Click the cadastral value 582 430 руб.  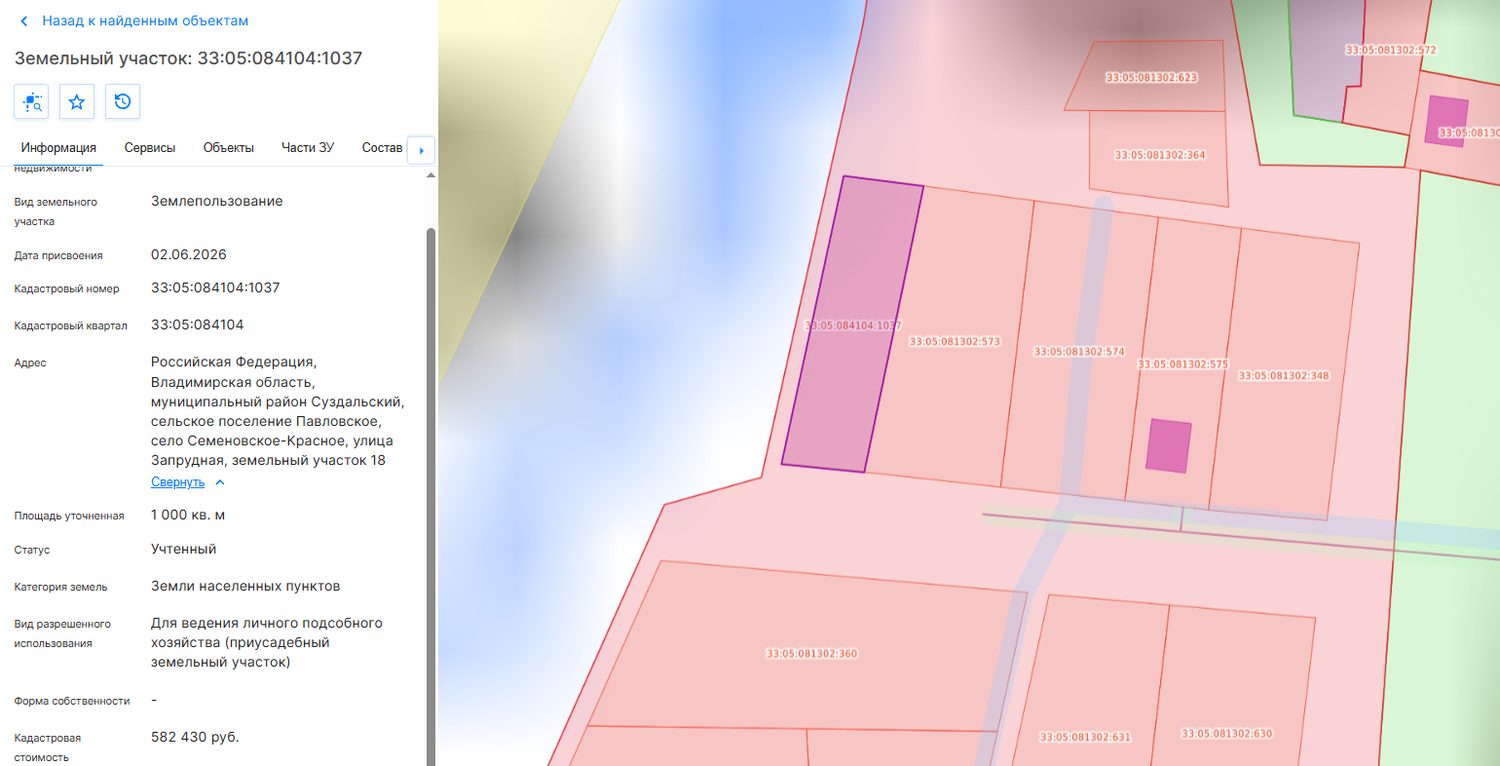(195, 737)
